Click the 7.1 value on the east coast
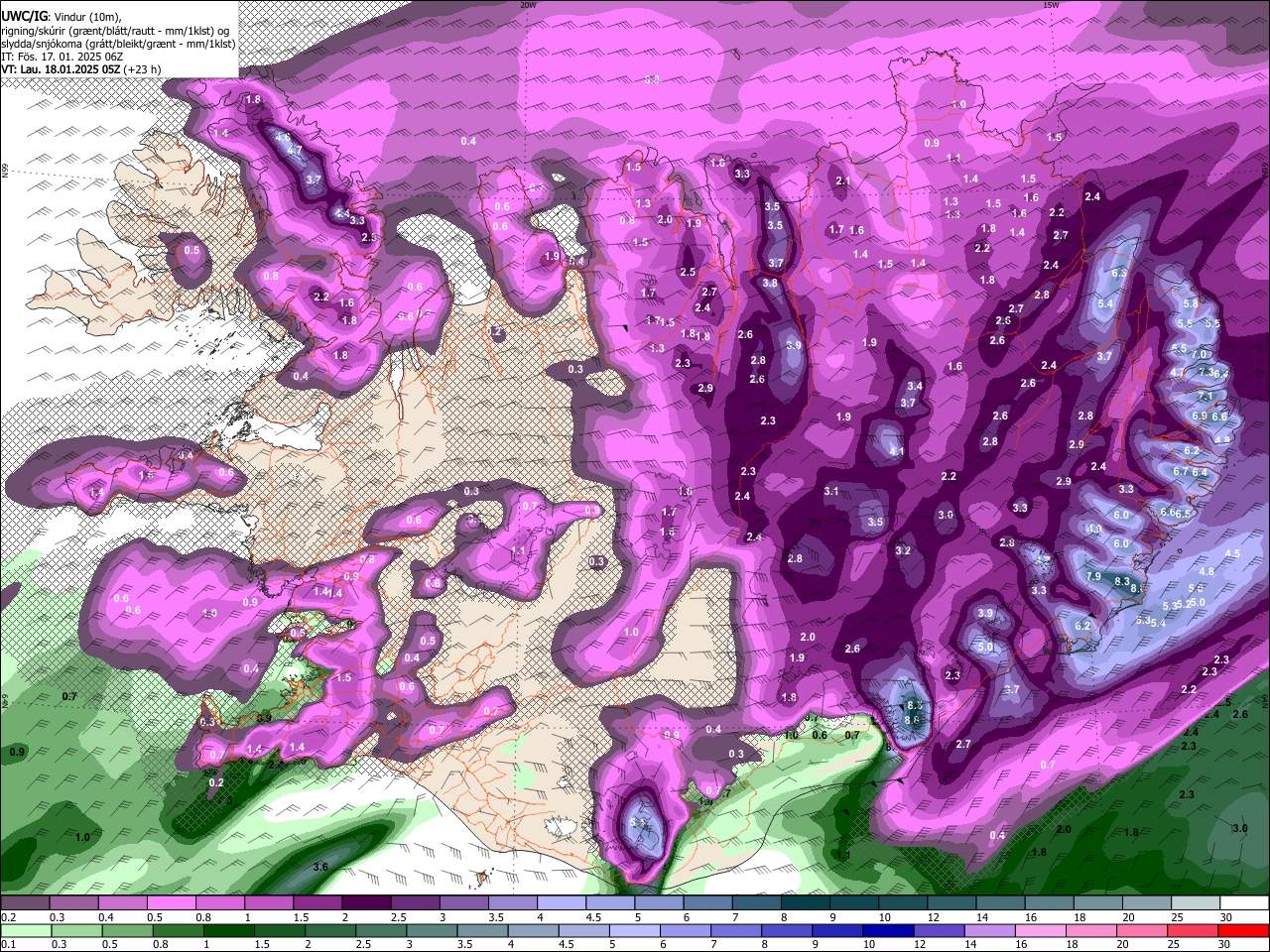 coord(1206,396)
